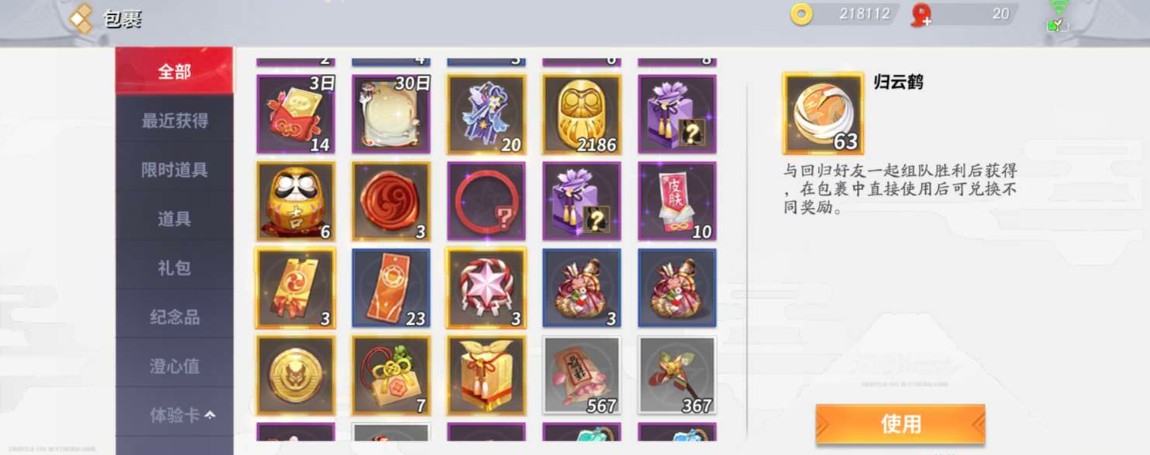This screenshot has width=1150, height=455.
Task: Choose the 皮肤 skin ticket item
Action: click(x=677, y=201)
